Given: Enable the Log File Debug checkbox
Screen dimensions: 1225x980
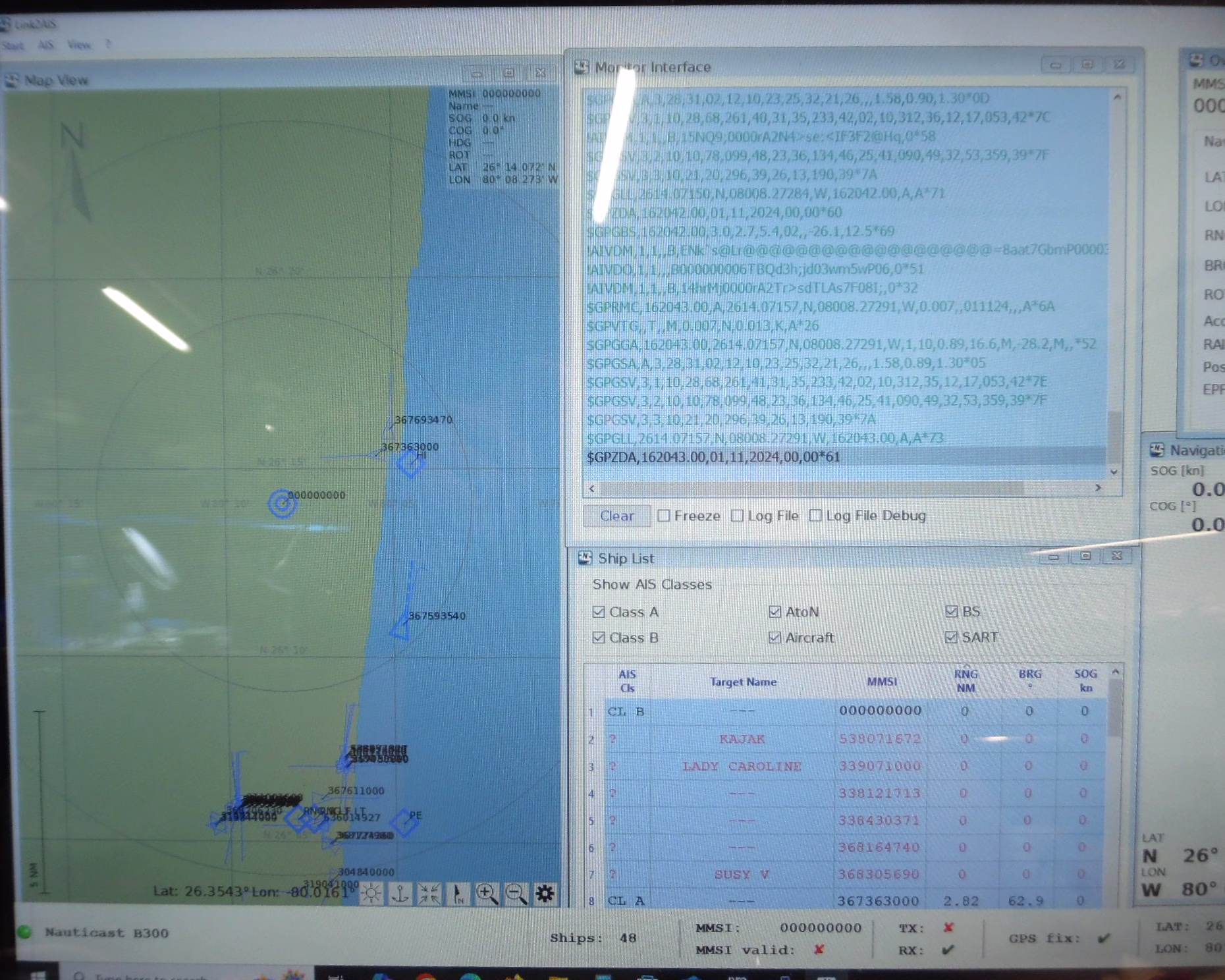Looking at the screenshot, I should point(815,515).
